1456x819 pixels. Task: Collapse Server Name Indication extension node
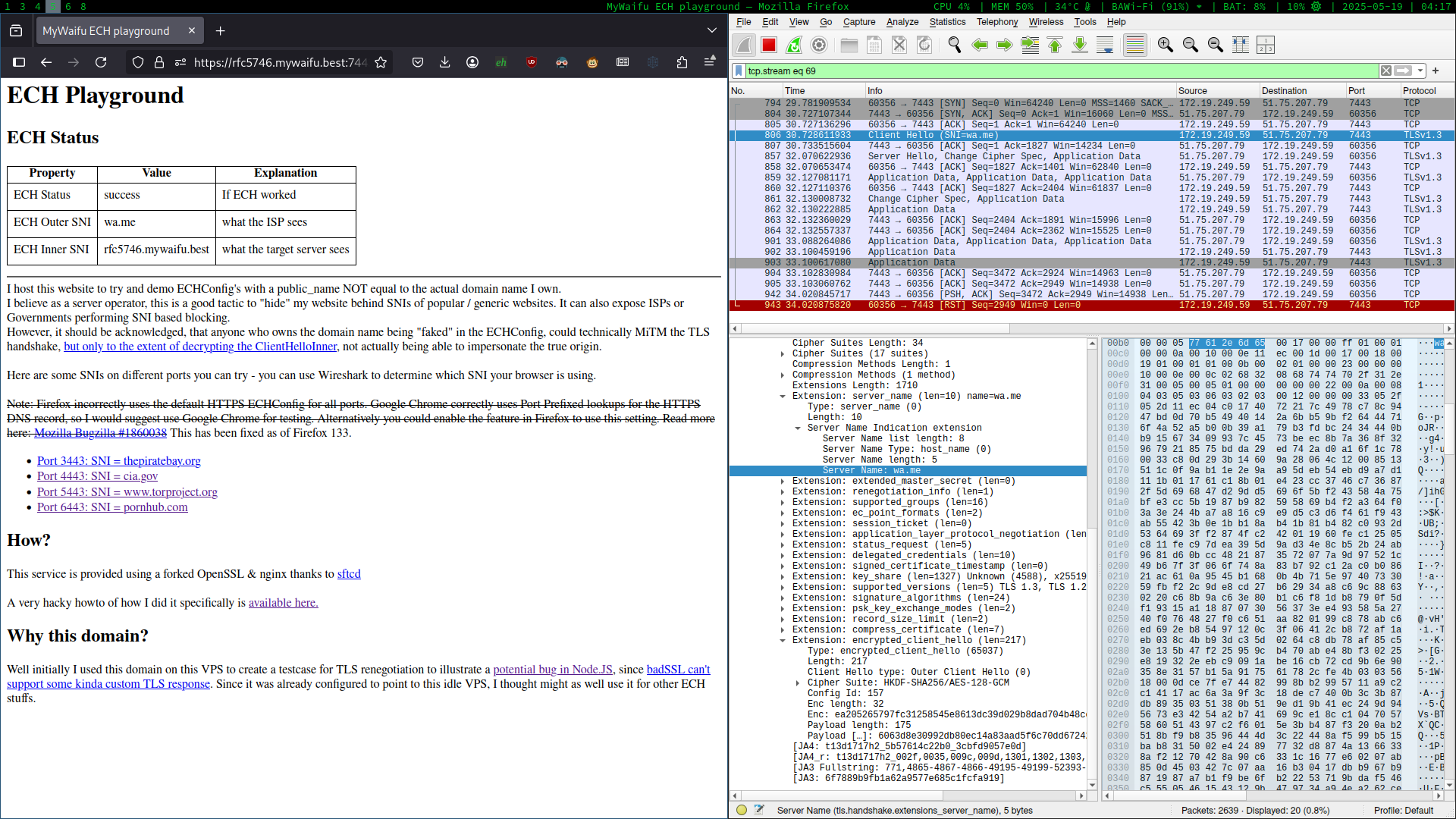click(x=798, y=428)
